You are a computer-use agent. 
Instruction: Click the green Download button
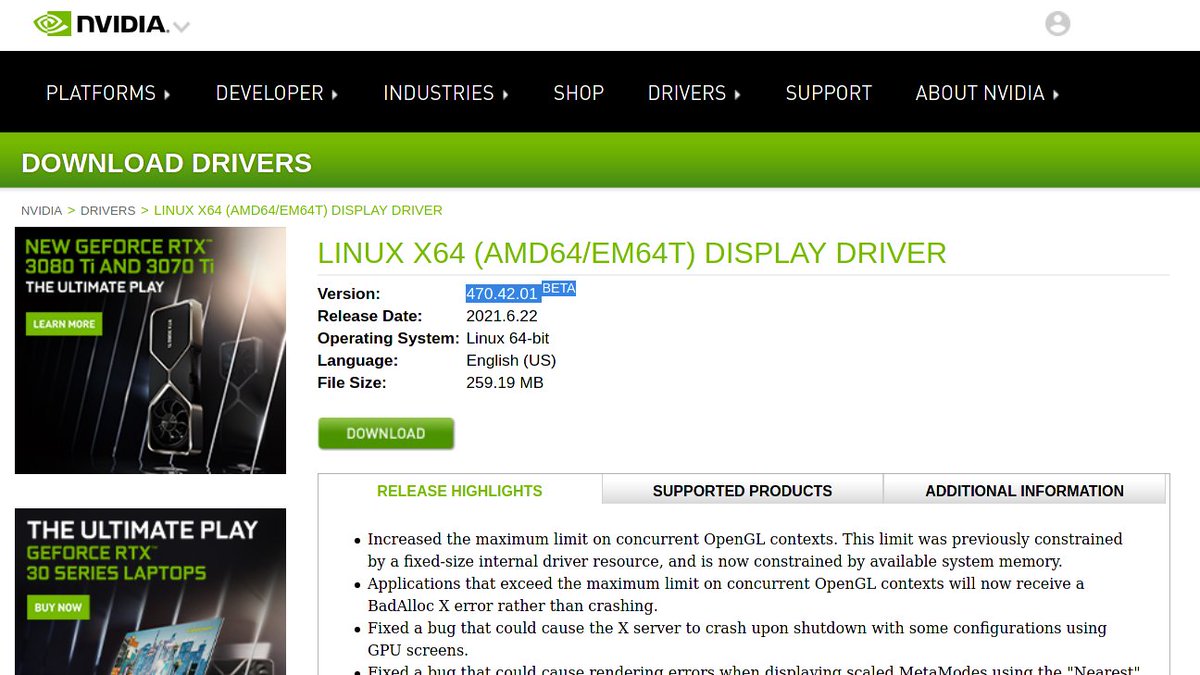coord(386,433)
